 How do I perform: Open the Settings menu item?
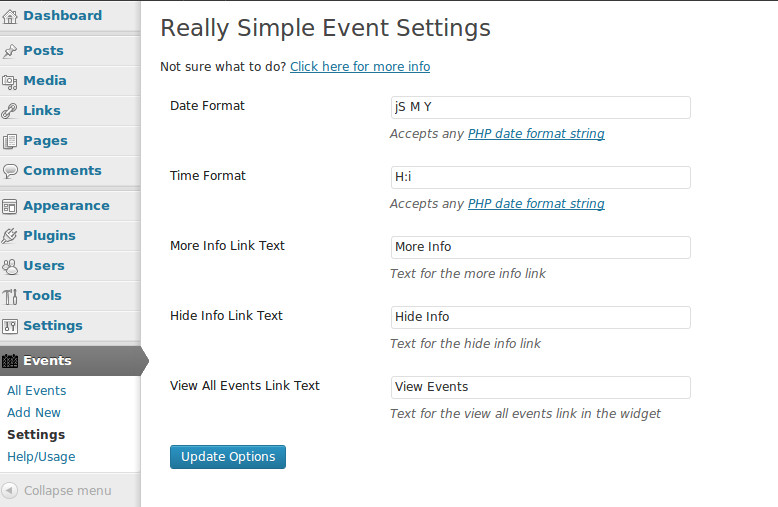pyautogui.click(x=52, y=326)
